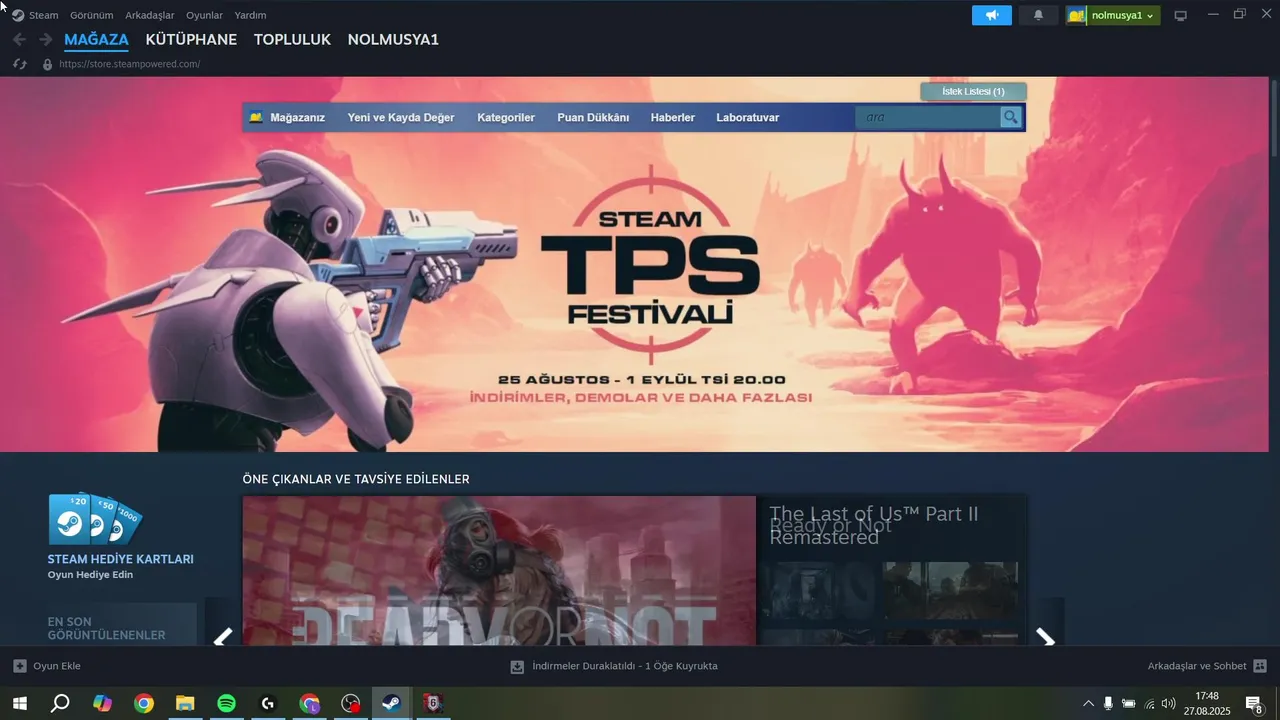The image size is (1280, 720).
Task: Switch to the KÜTÜPHANE tab
Action: pos(191,40)
